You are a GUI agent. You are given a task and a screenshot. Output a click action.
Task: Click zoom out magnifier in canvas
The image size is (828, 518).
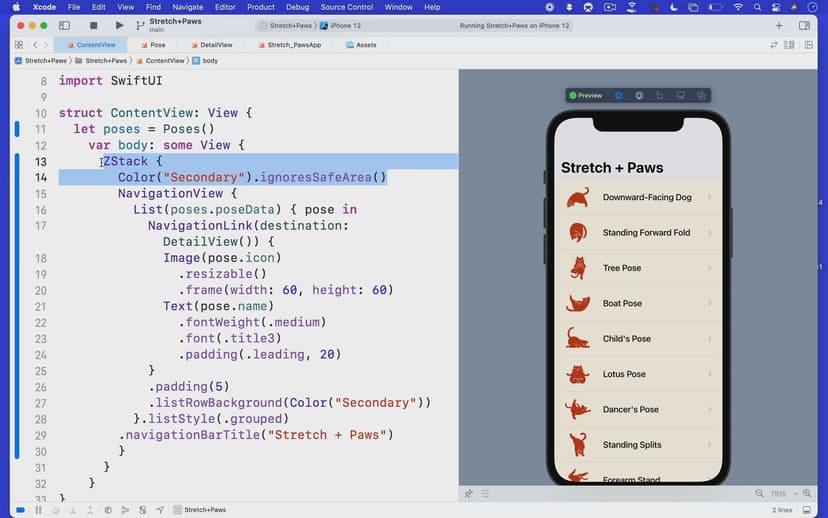(759, 493)
